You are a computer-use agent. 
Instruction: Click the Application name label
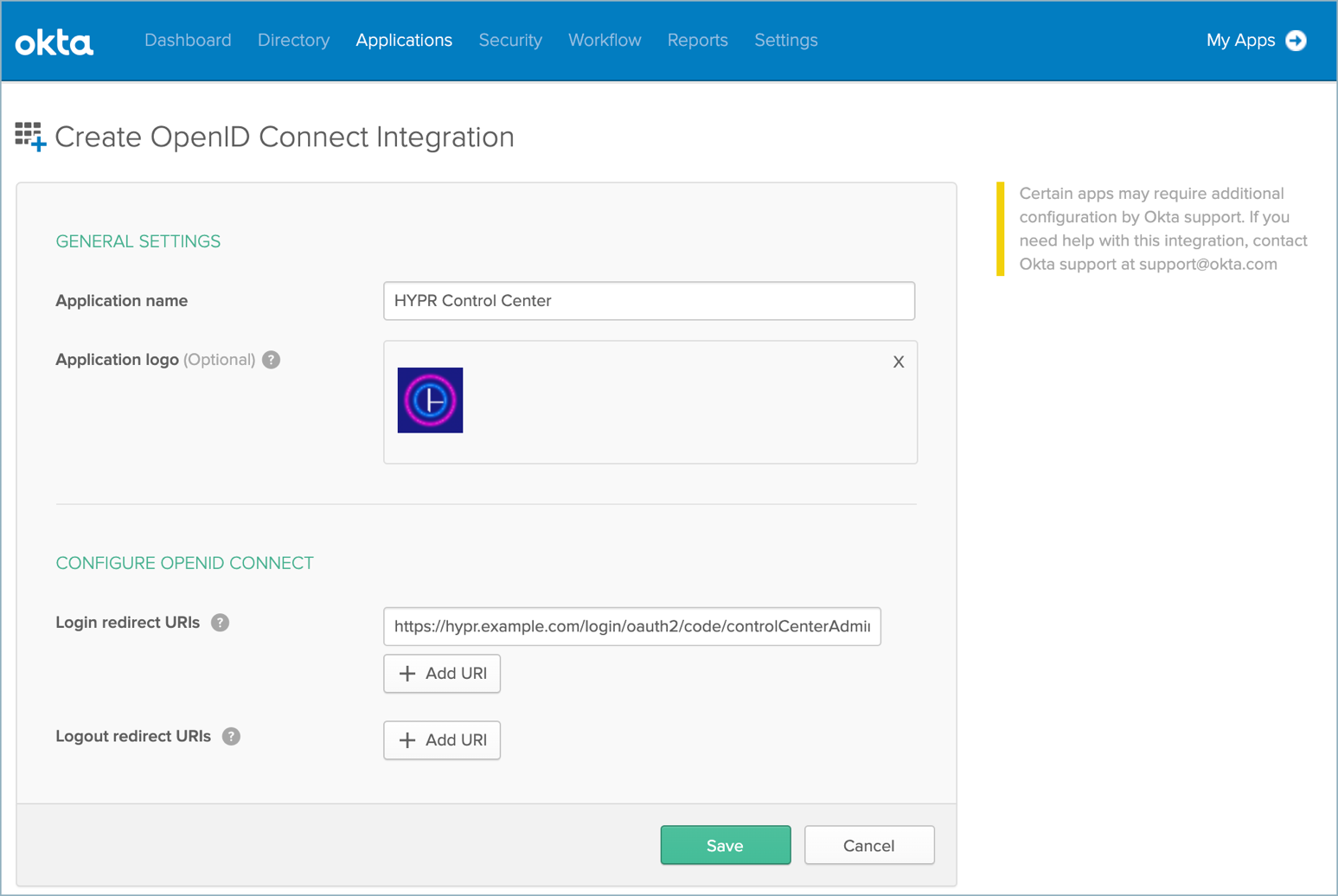click(x=122, y=301)
